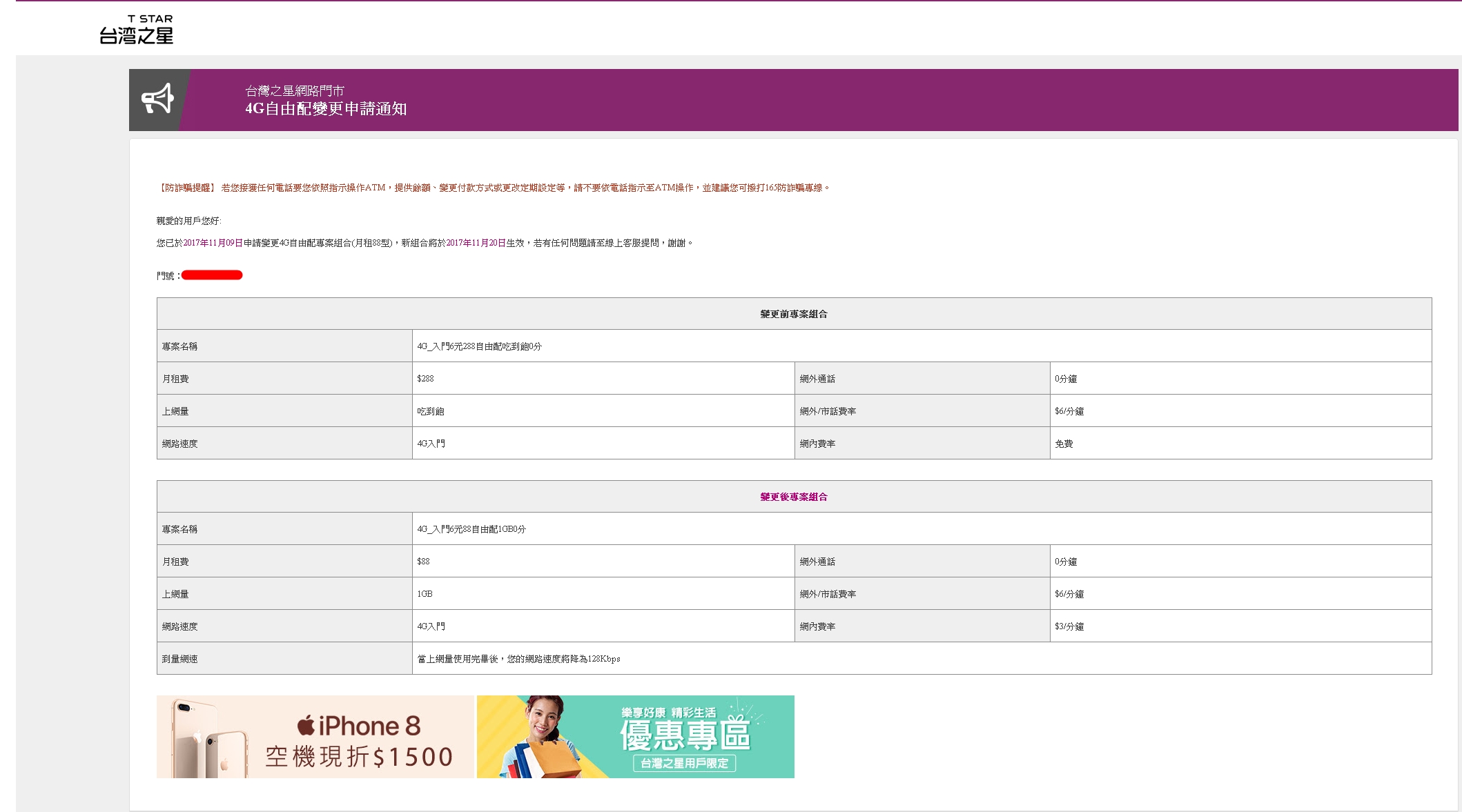Image resolution: width=1462 pixels, height=812 pixels.
Task: Select the 128Kbps throttling description text
Action: click(x=518, y=659)
